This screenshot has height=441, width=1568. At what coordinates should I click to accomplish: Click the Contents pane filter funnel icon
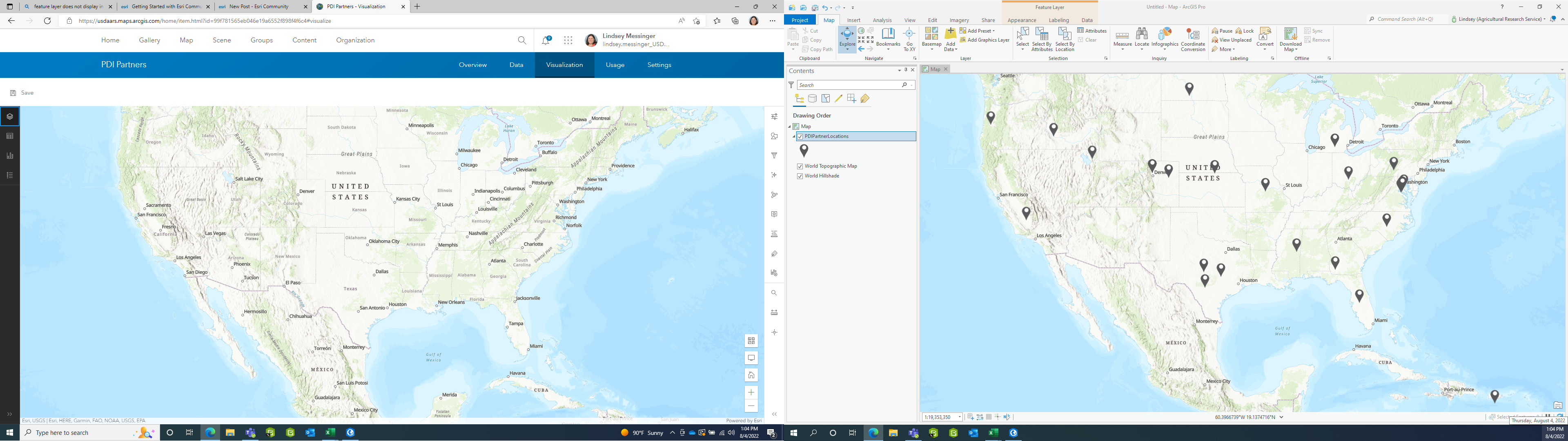click(x=791, y=85)
